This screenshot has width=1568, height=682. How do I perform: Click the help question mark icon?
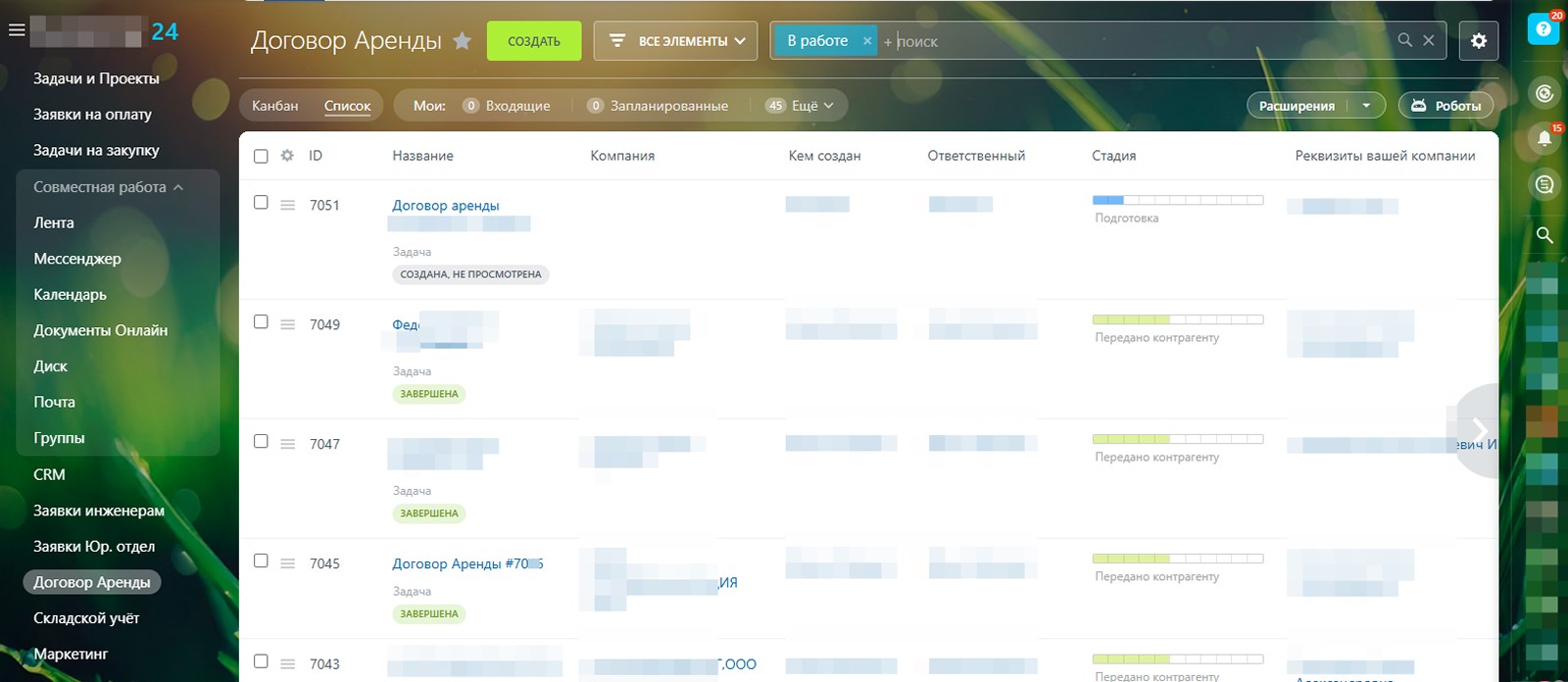(x=1543, y=29)
